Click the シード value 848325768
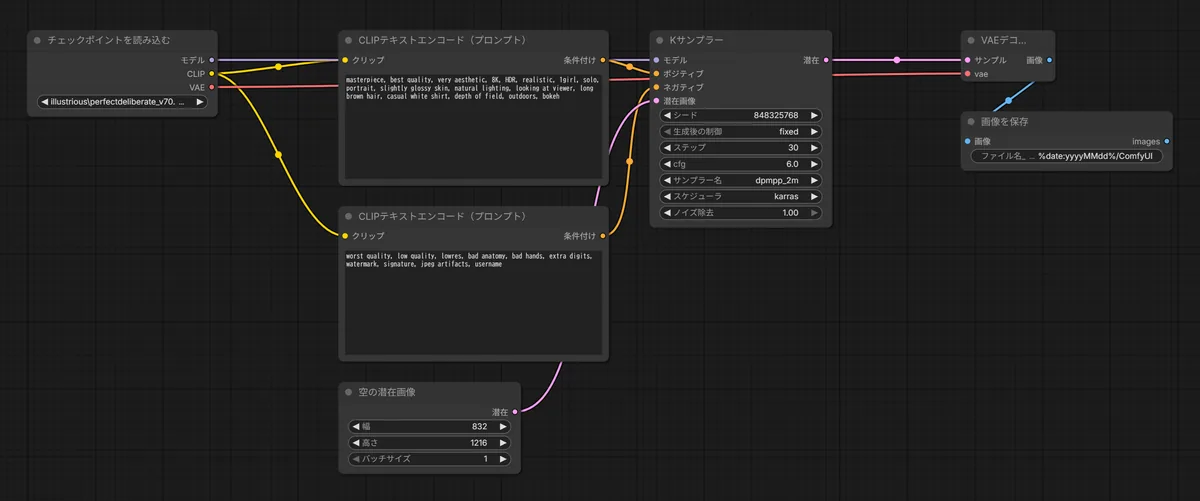The width and height of the screenshot is (1200, 501). click(x=775, y=115)
